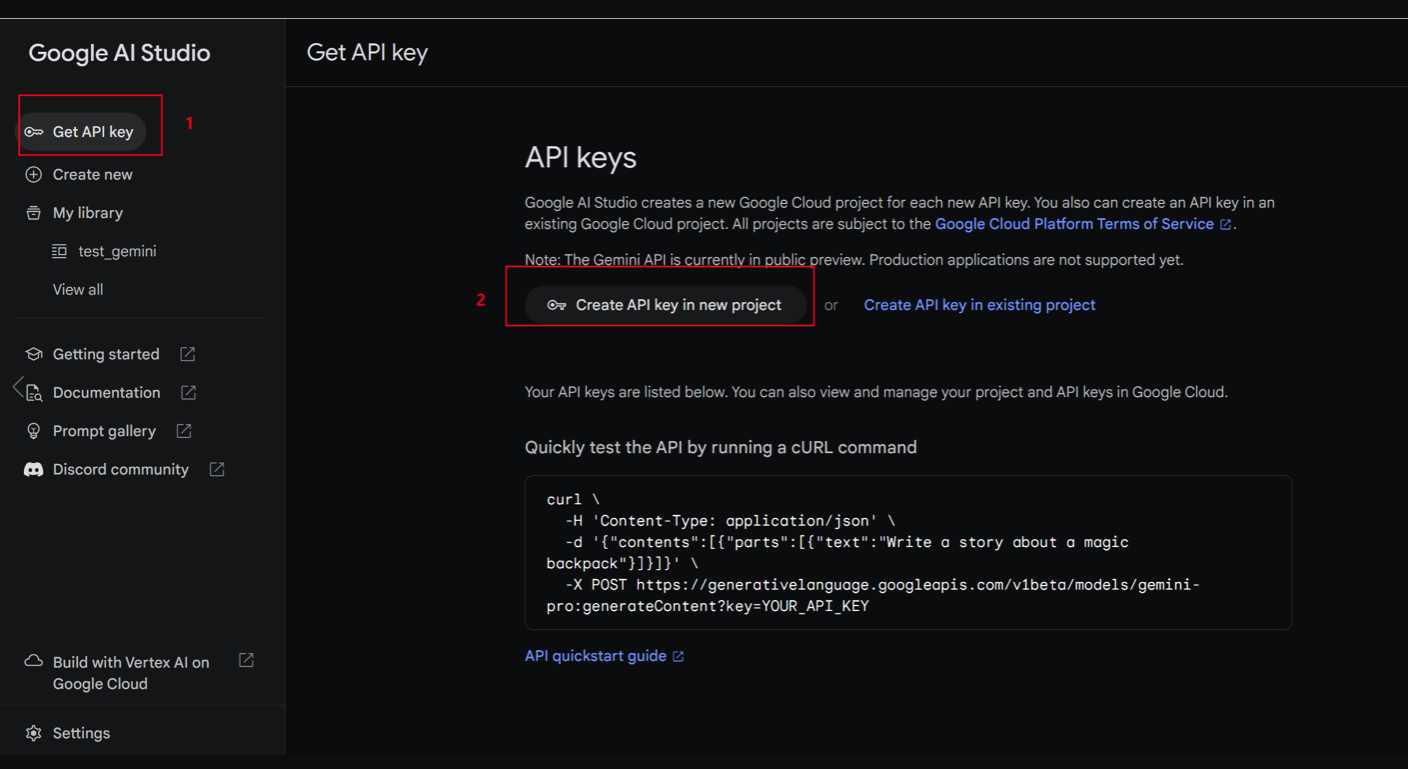Click the external link icon after API quickstart guide

(x=678, y=657)
